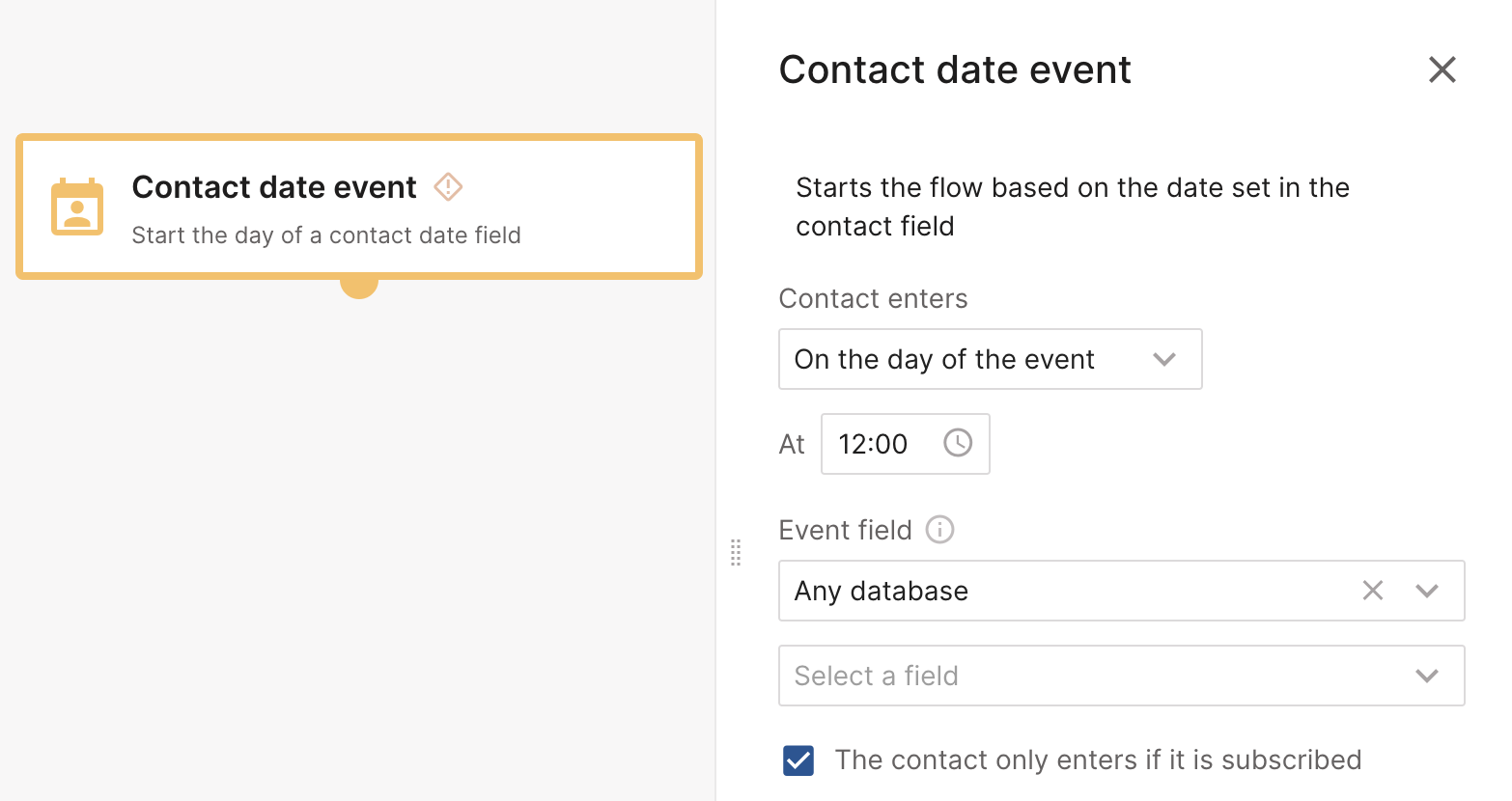The width and height of the screenshot is (1512, 801).
Task: Click the Event field info icon
Action: tap(939, 530)
